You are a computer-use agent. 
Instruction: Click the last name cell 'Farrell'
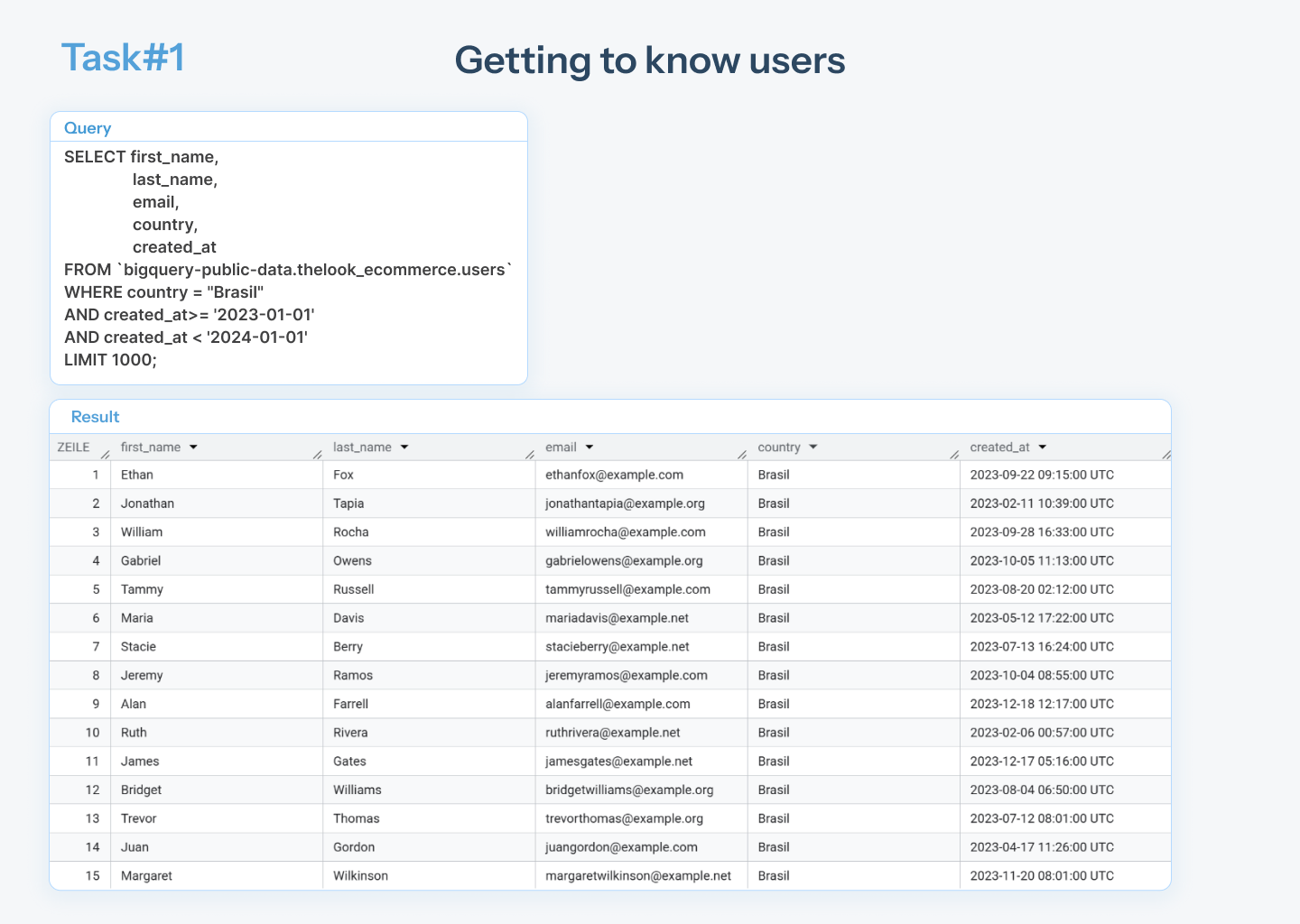pyautogui.click(x=350, y=704)
